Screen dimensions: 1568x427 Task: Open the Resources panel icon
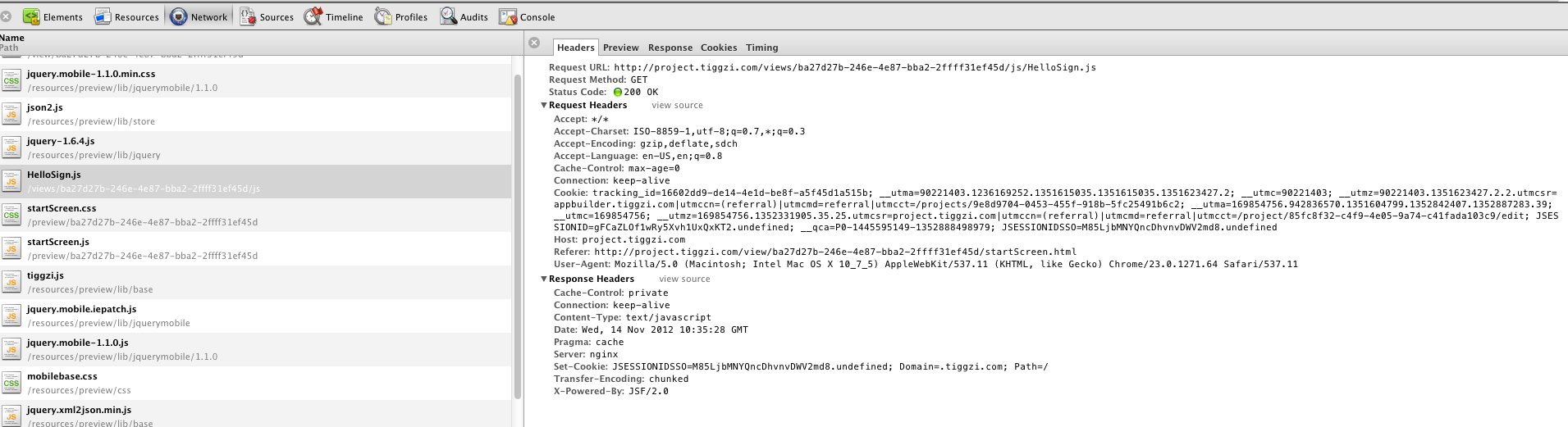[x=103, y=16]
